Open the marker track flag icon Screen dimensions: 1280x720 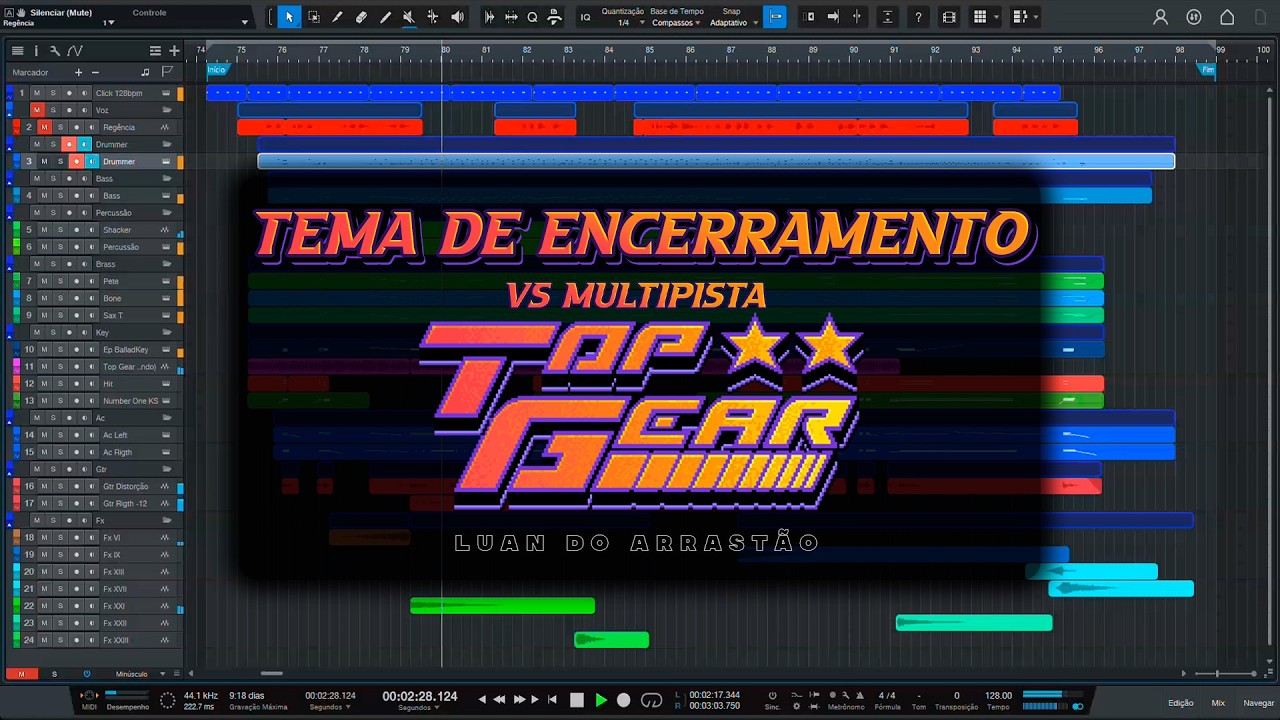(167, 72)
